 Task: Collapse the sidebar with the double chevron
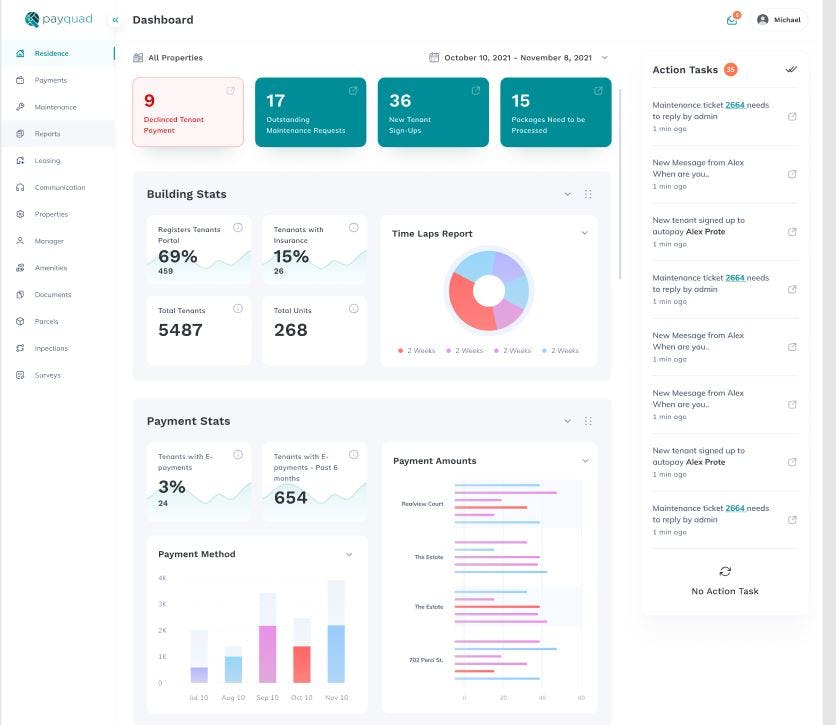[x=114, y=18]
